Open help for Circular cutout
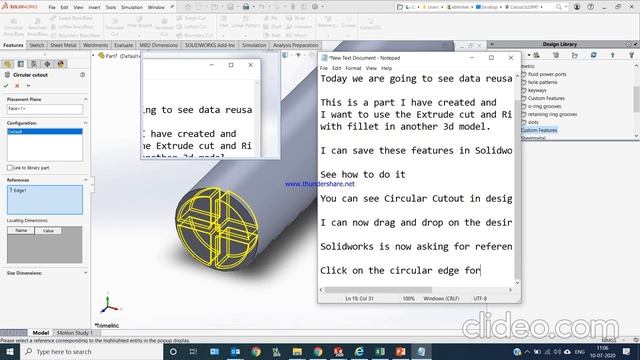The width and height of the screenshot is (640, 360). point(82,75)
